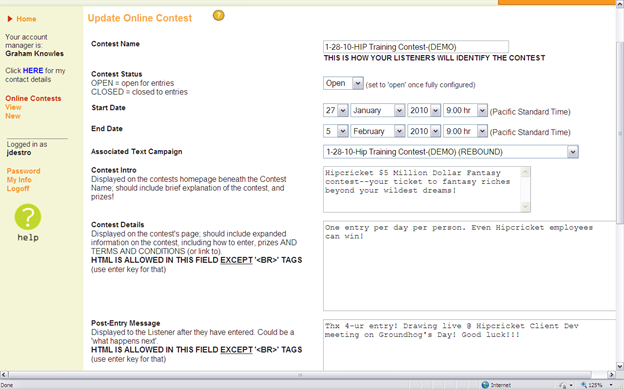Viewport: 624px width, 390px height.
Task: Open the Contest Status dropdown
Action: pos(343,83)
